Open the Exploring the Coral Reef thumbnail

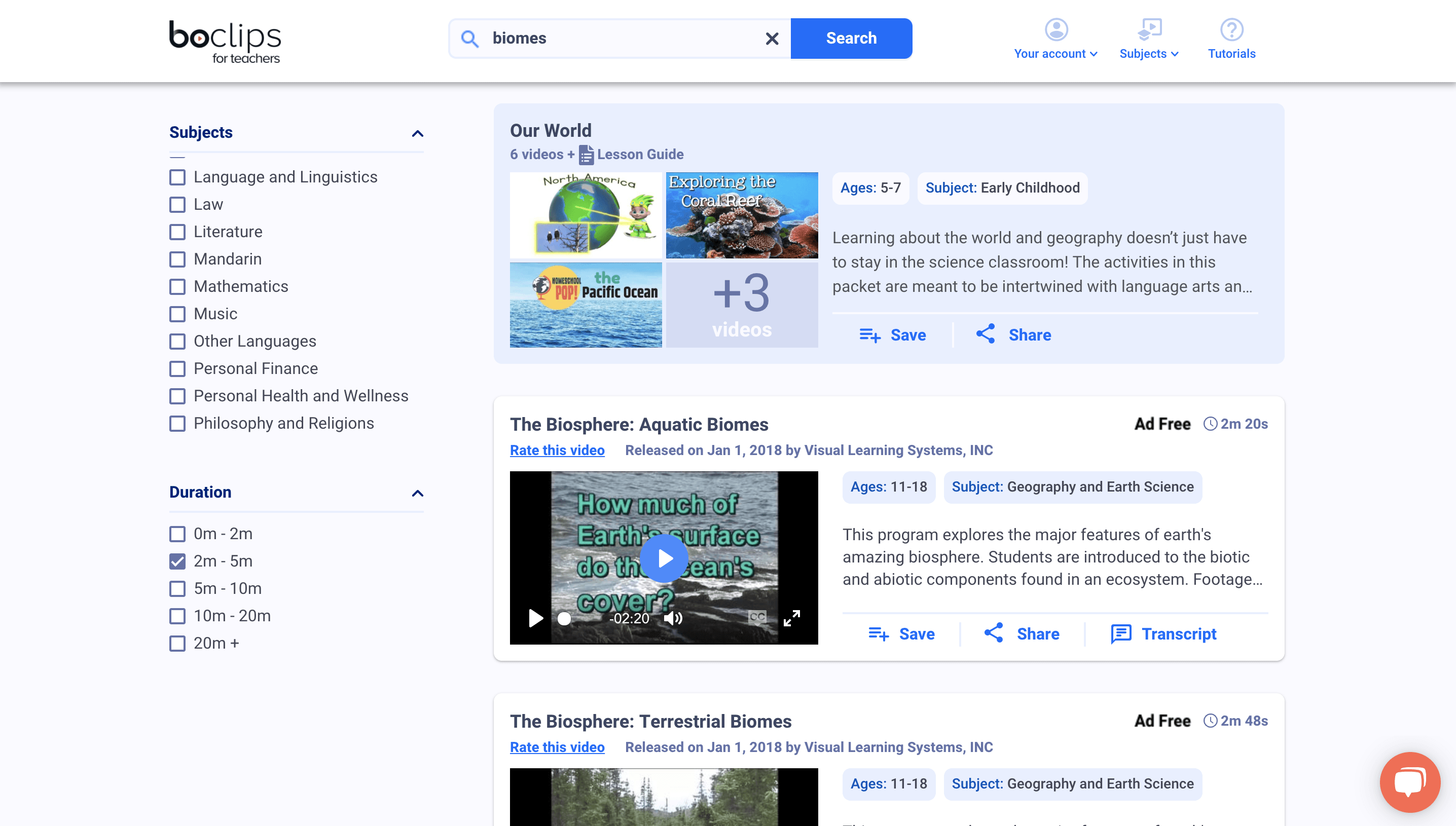pyautogui.click(x=742, y=215)
